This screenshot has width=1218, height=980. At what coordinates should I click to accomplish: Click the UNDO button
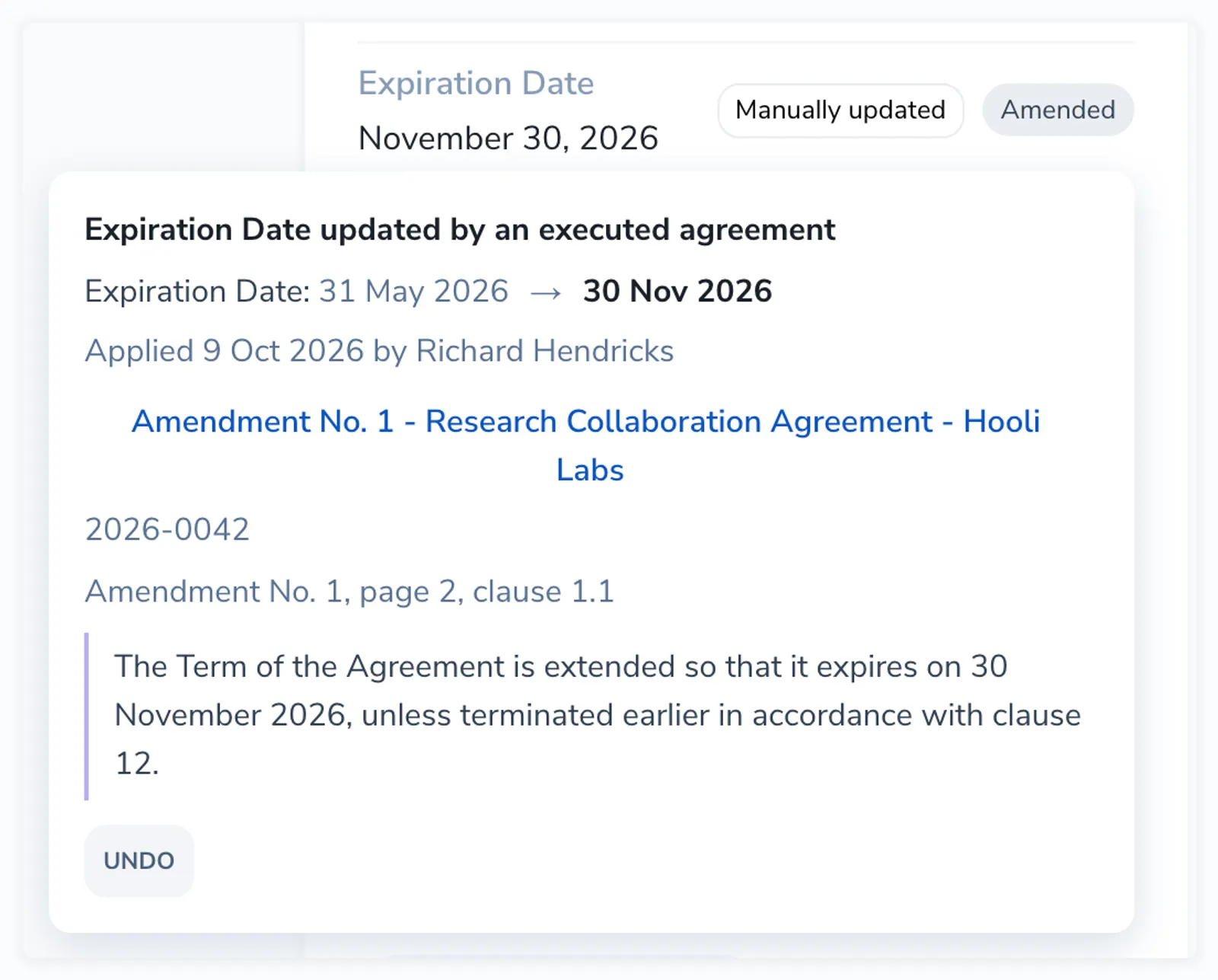139,860
